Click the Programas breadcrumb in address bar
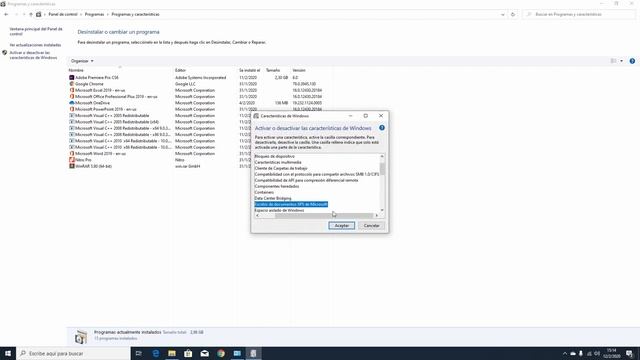 pos(94,14)
